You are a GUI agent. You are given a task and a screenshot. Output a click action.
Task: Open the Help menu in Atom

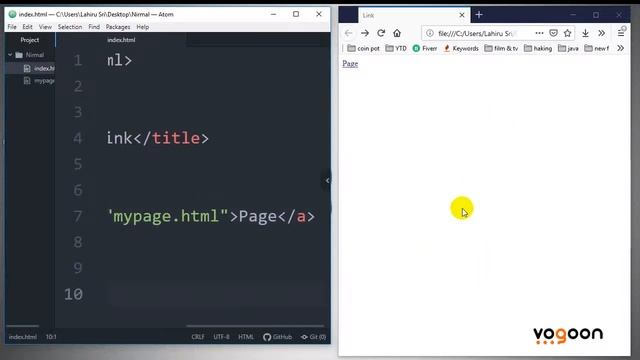tap(142, 27)
